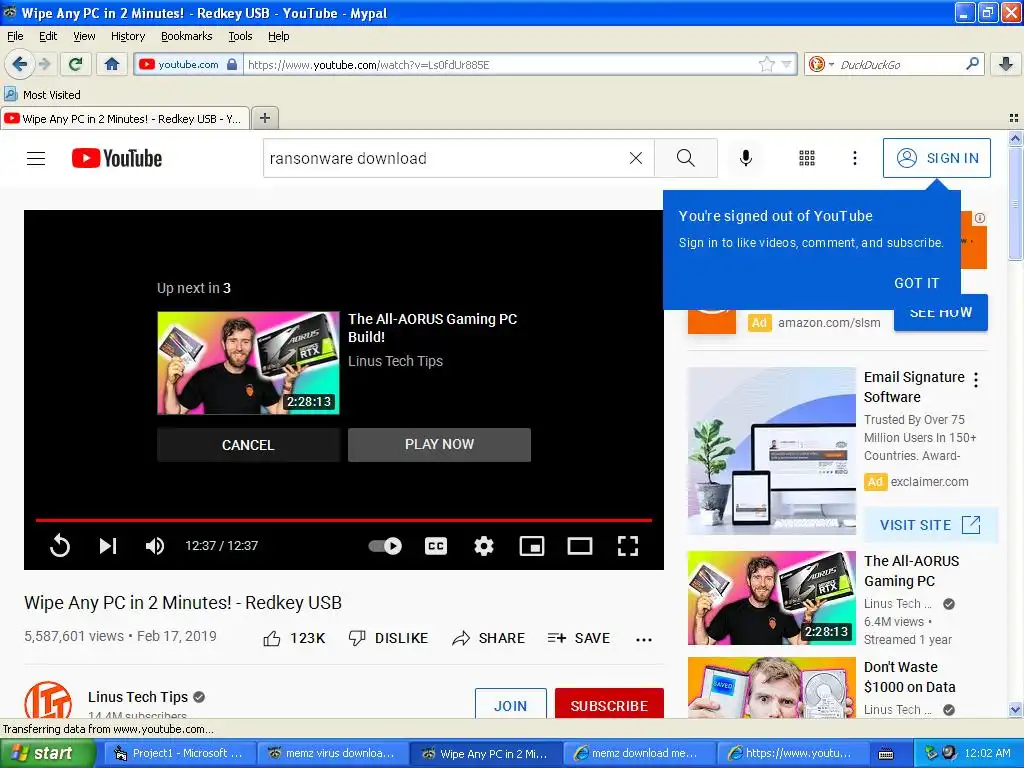
Task: Open a new tab with the plus button
Action: [264, 118]
